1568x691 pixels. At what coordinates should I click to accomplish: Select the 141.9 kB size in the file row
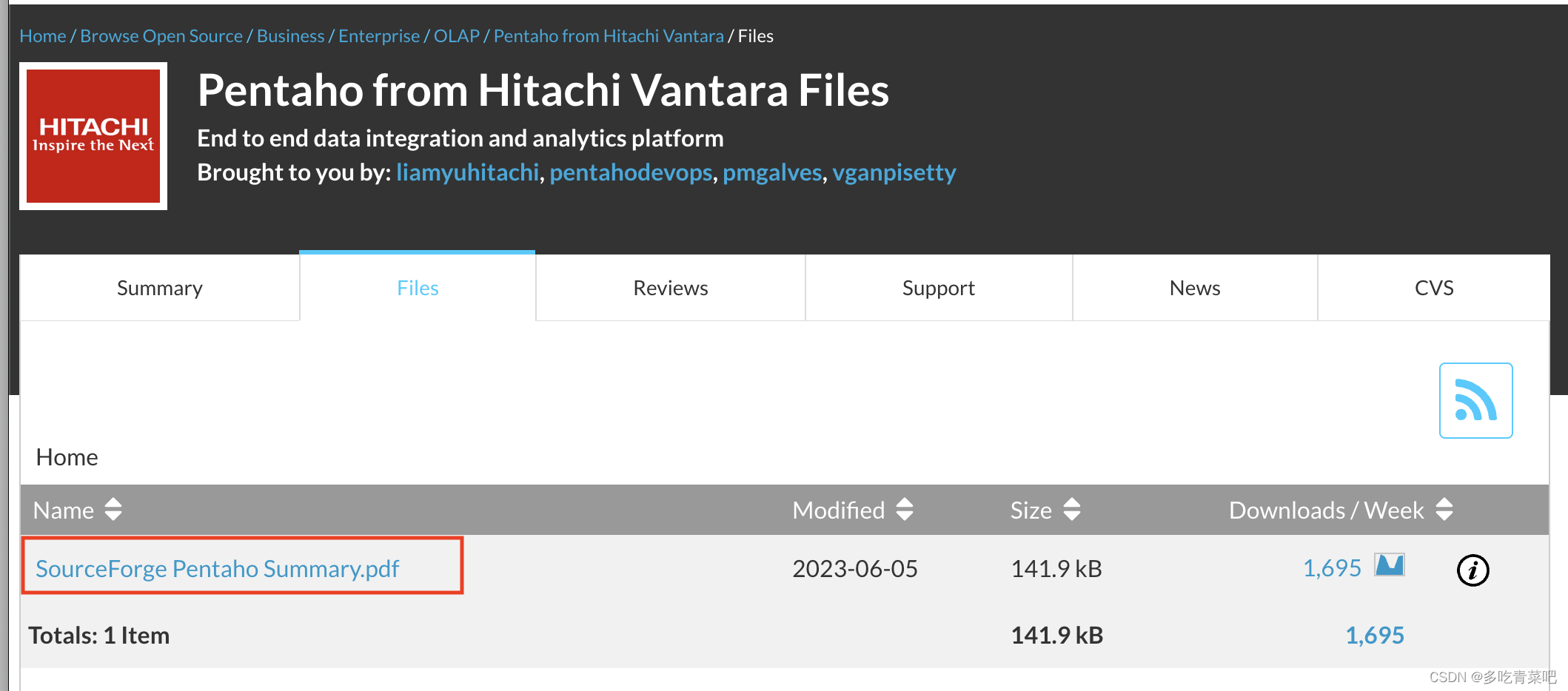point(1056,568)
